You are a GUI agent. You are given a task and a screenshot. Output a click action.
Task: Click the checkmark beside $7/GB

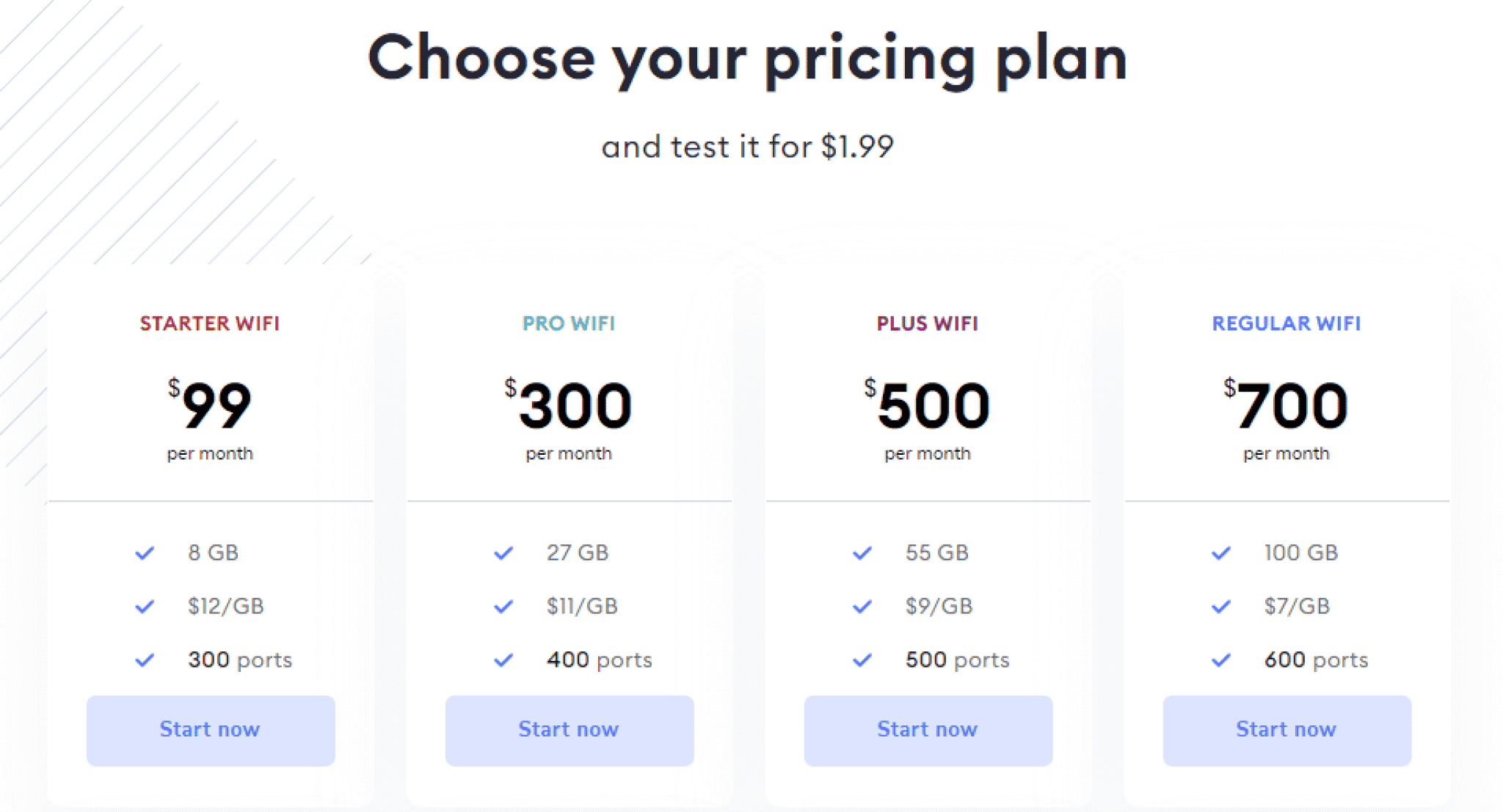(1221, 607)
